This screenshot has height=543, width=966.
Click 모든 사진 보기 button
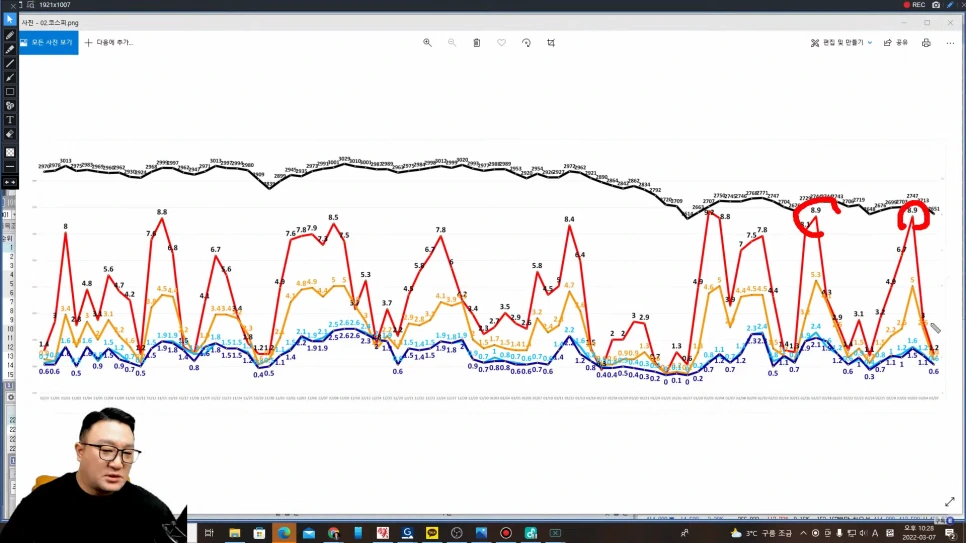[48, 43]
